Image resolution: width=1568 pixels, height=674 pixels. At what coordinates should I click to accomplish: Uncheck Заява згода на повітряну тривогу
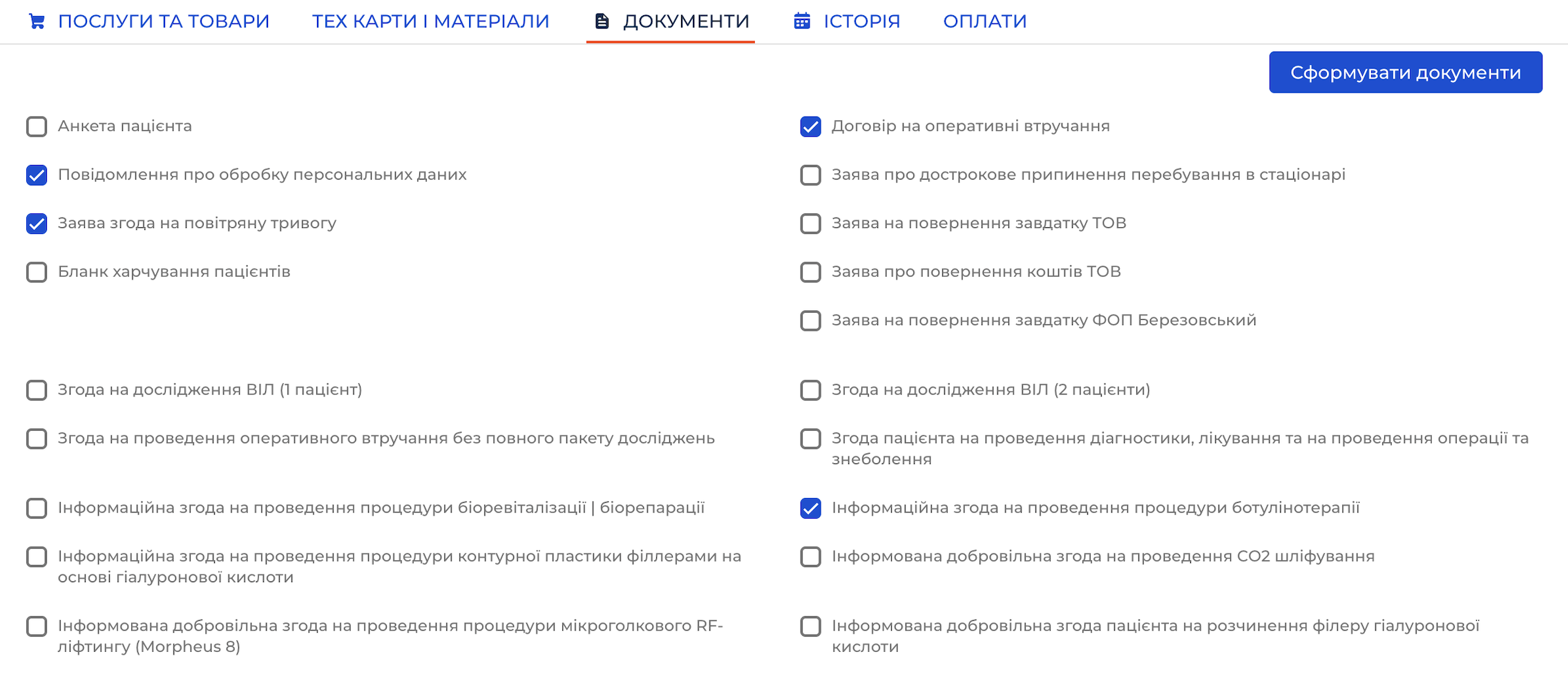coord(37,224)
